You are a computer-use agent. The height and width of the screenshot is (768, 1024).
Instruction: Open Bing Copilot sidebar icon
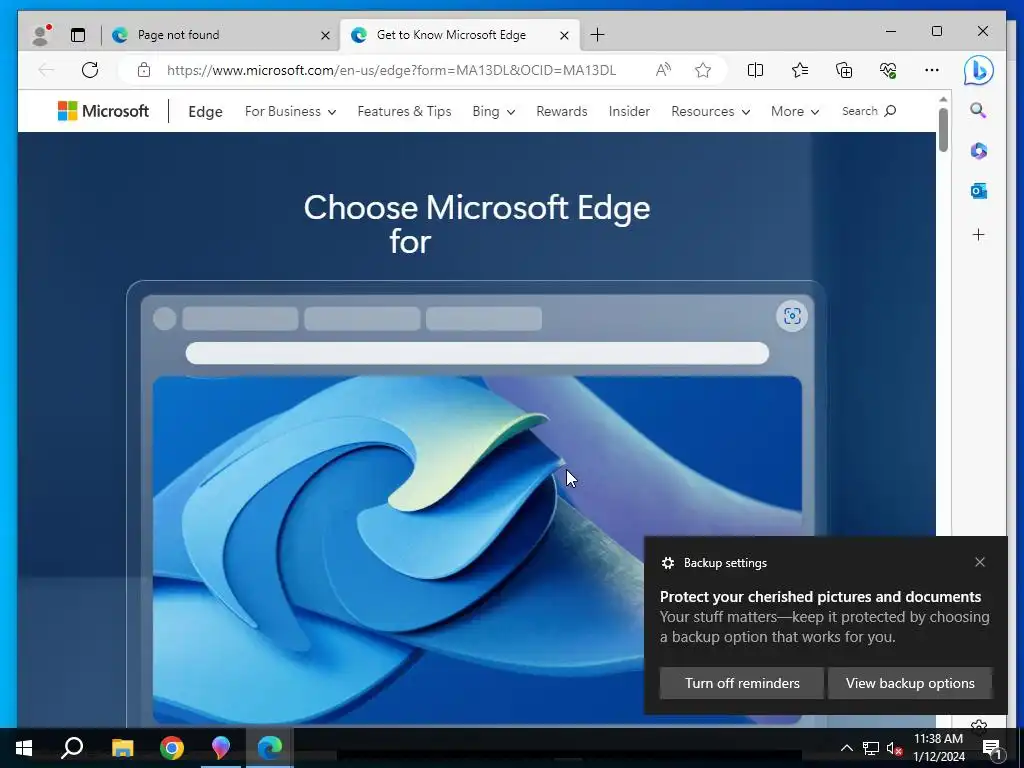(978, 71)
